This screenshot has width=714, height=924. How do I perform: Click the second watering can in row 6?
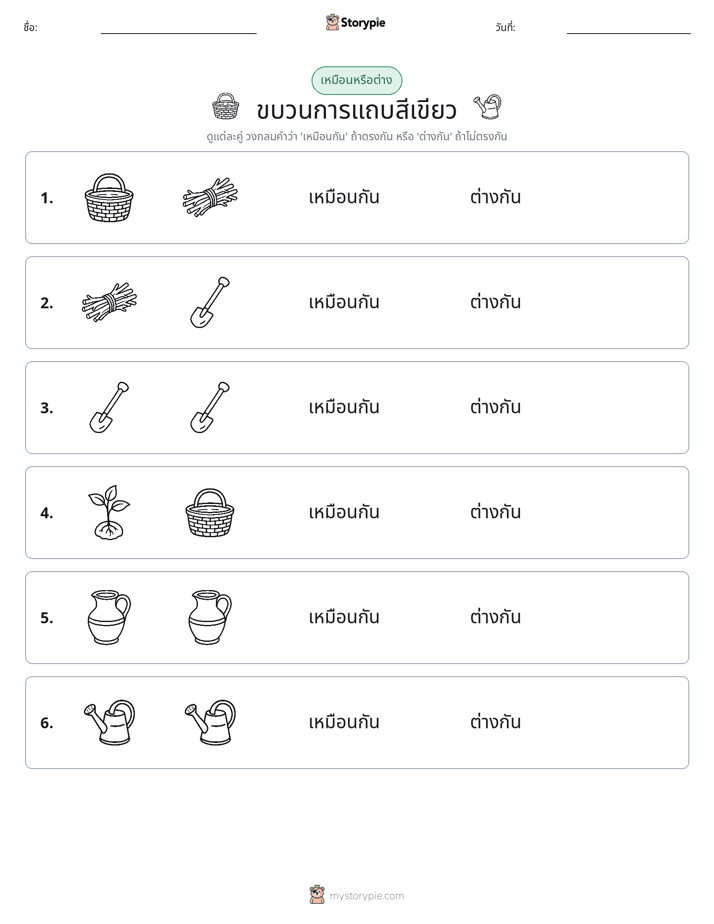coord(210,722)
